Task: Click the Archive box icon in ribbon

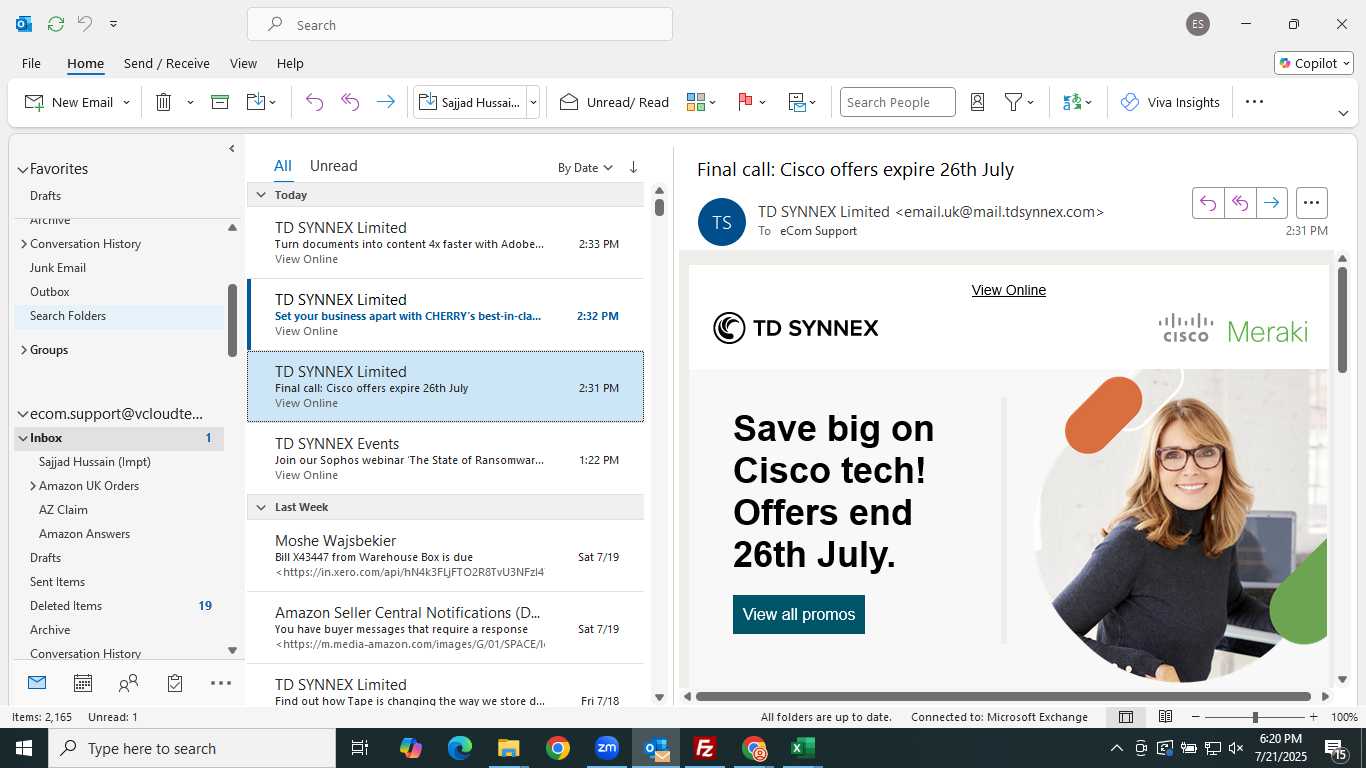Action: 220,102
